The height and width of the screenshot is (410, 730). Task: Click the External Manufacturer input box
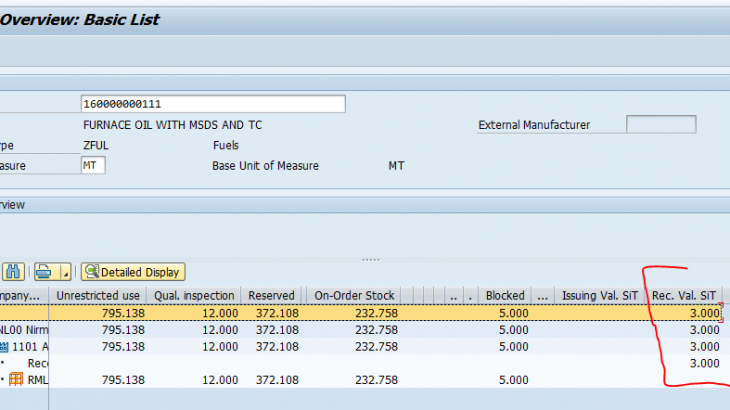point(661,125)
